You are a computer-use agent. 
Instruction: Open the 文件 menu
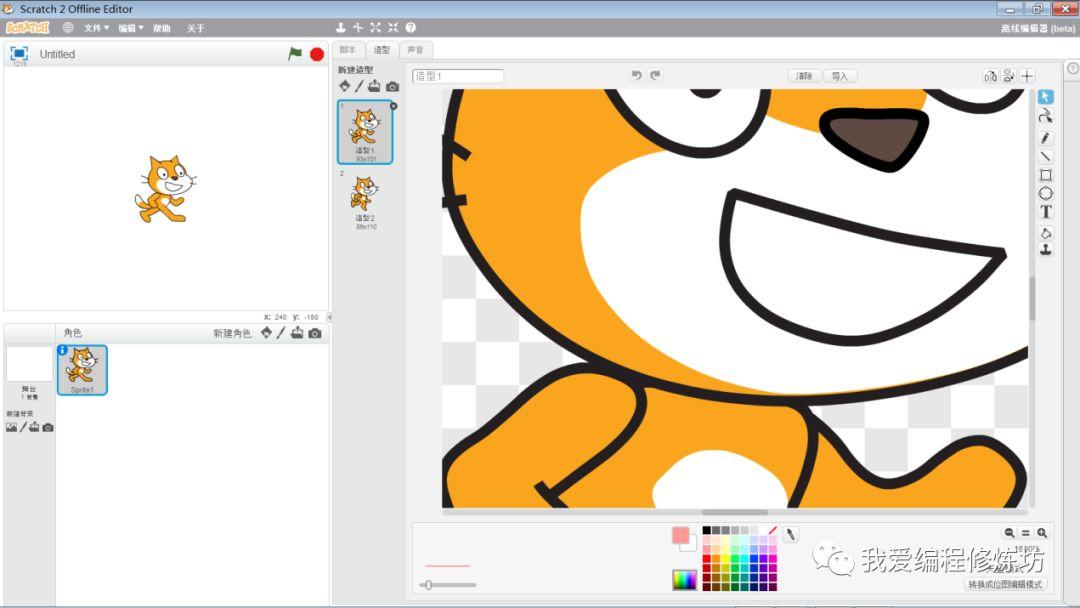96,28
